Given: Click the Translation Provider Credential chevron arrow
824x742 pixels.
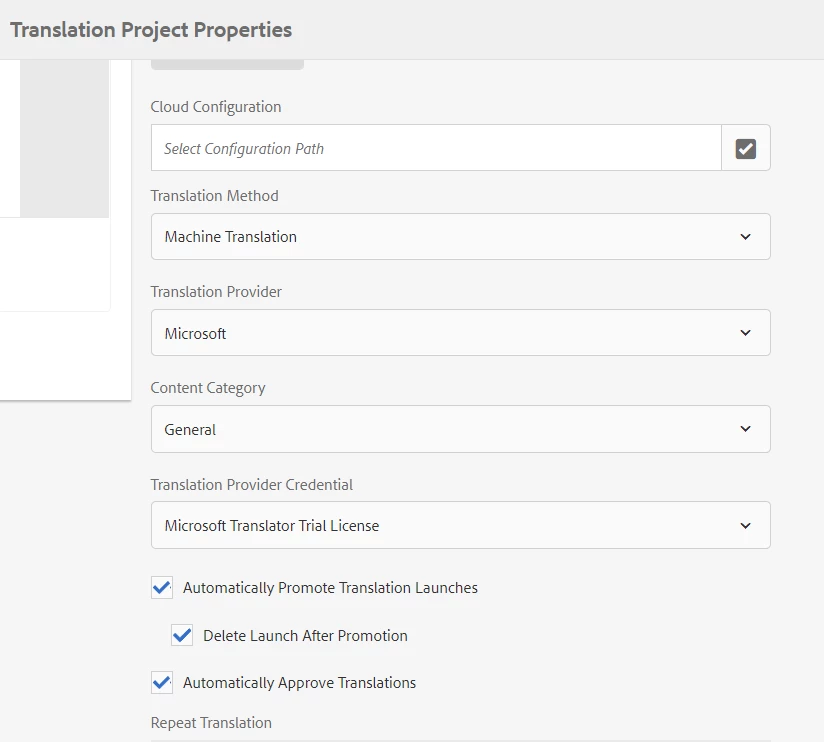Looking at the screenshot, I should pyautogui.click(x=745, y=525).
